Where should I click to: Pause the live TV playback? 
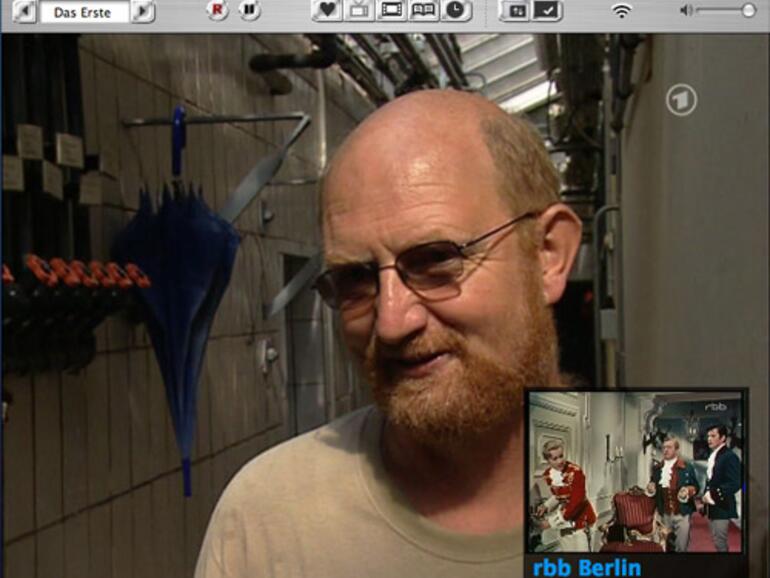[x=249, y=10]
